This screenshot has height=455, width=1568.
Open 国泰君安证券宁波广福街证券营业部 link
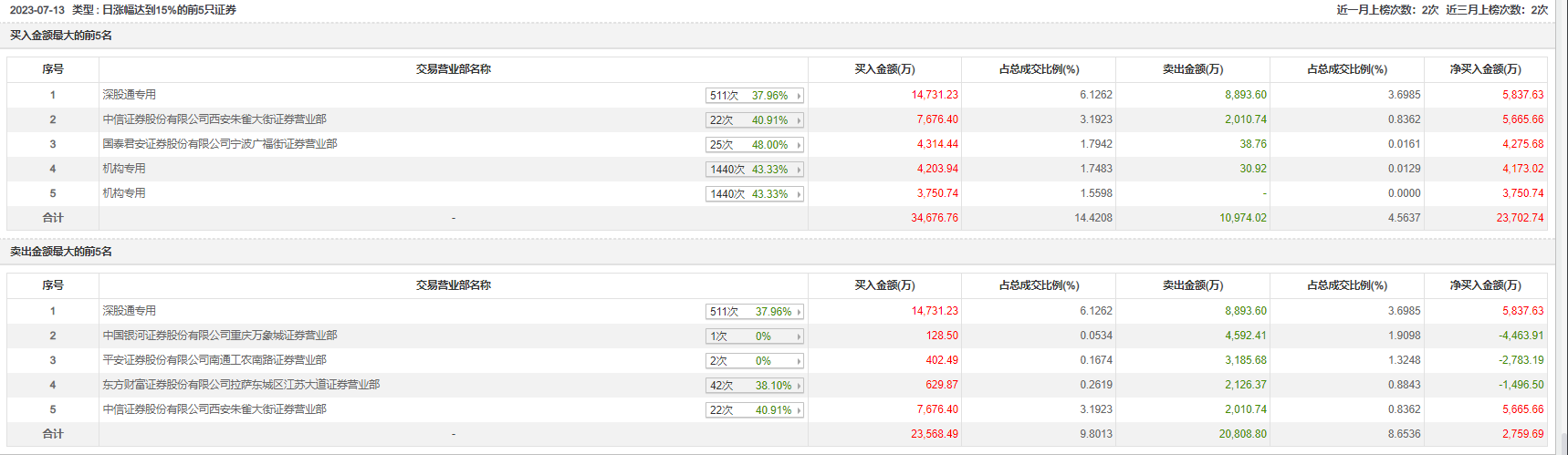point(219,144)
